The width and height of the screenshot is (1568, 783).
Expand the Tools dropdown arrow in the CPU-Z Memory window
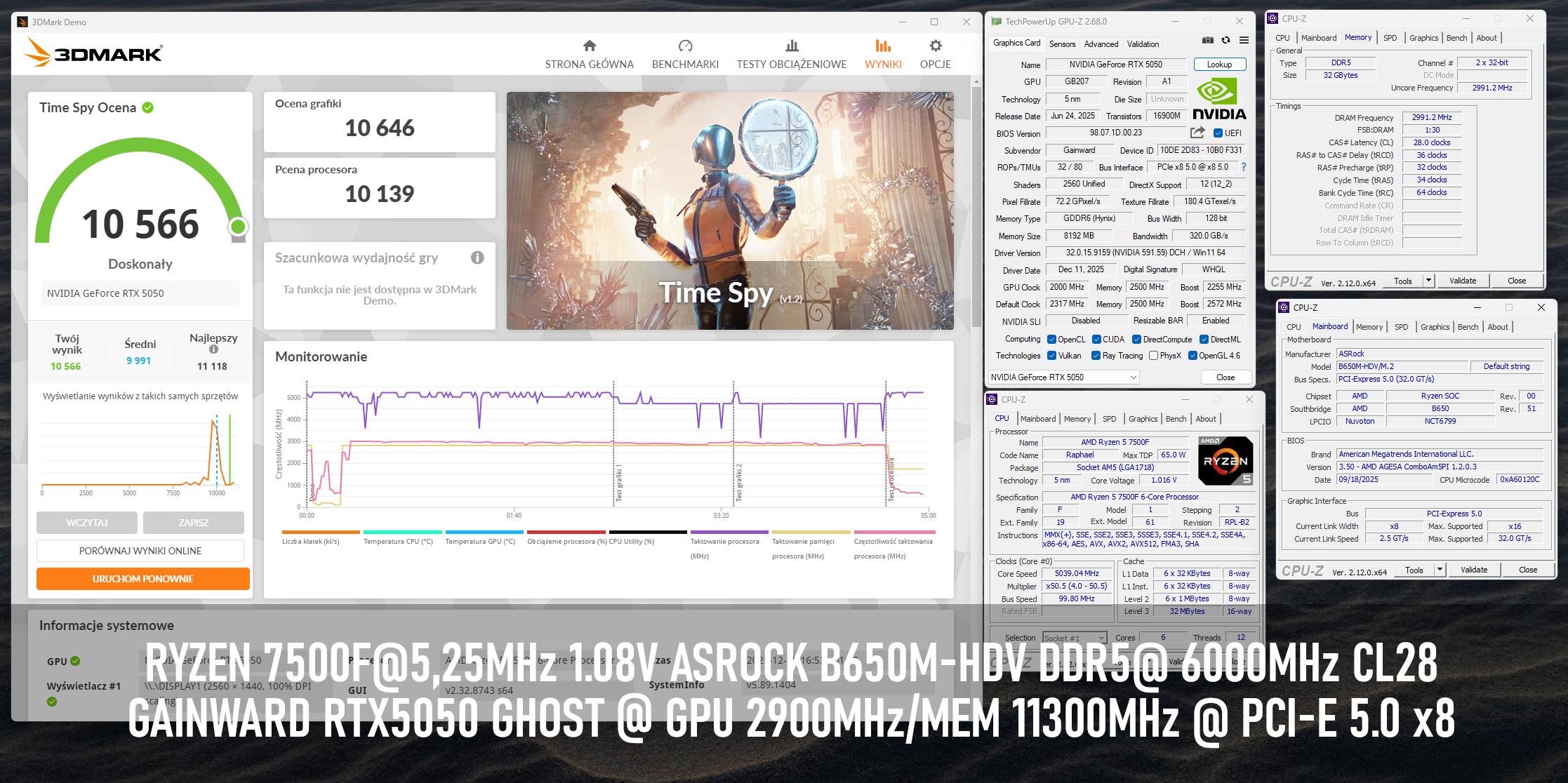click(x=1428, y=281)
